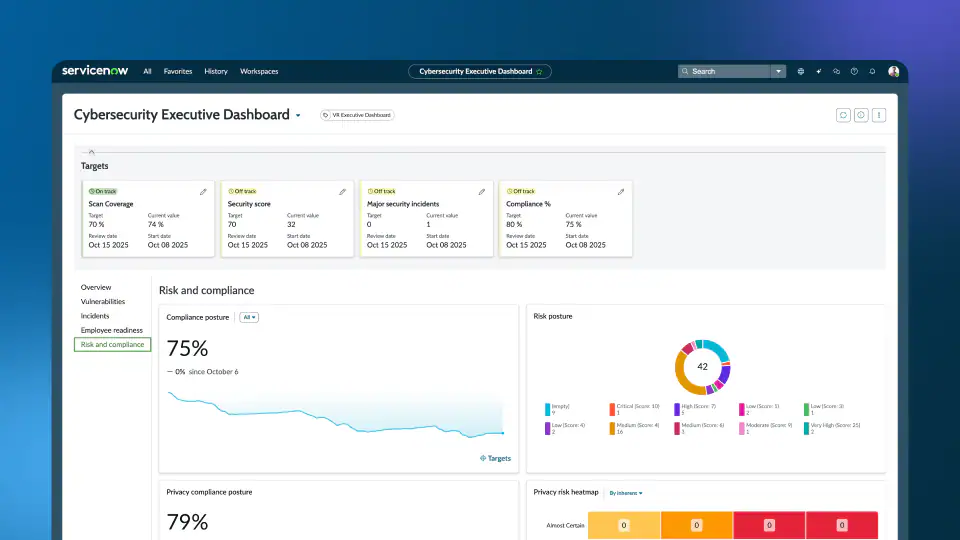Screen dimensions: 960x540
Task: Click the ServiceNow logo
Action: coord(95,71)
